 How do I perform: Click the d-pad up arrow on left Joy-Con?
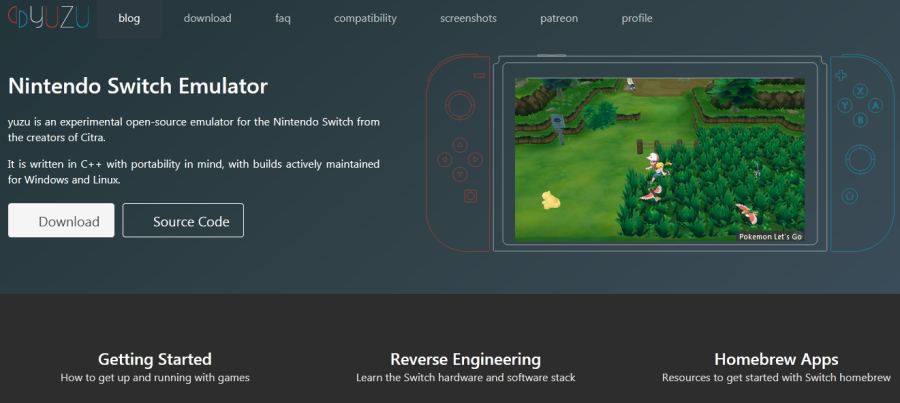click(460, 144)
